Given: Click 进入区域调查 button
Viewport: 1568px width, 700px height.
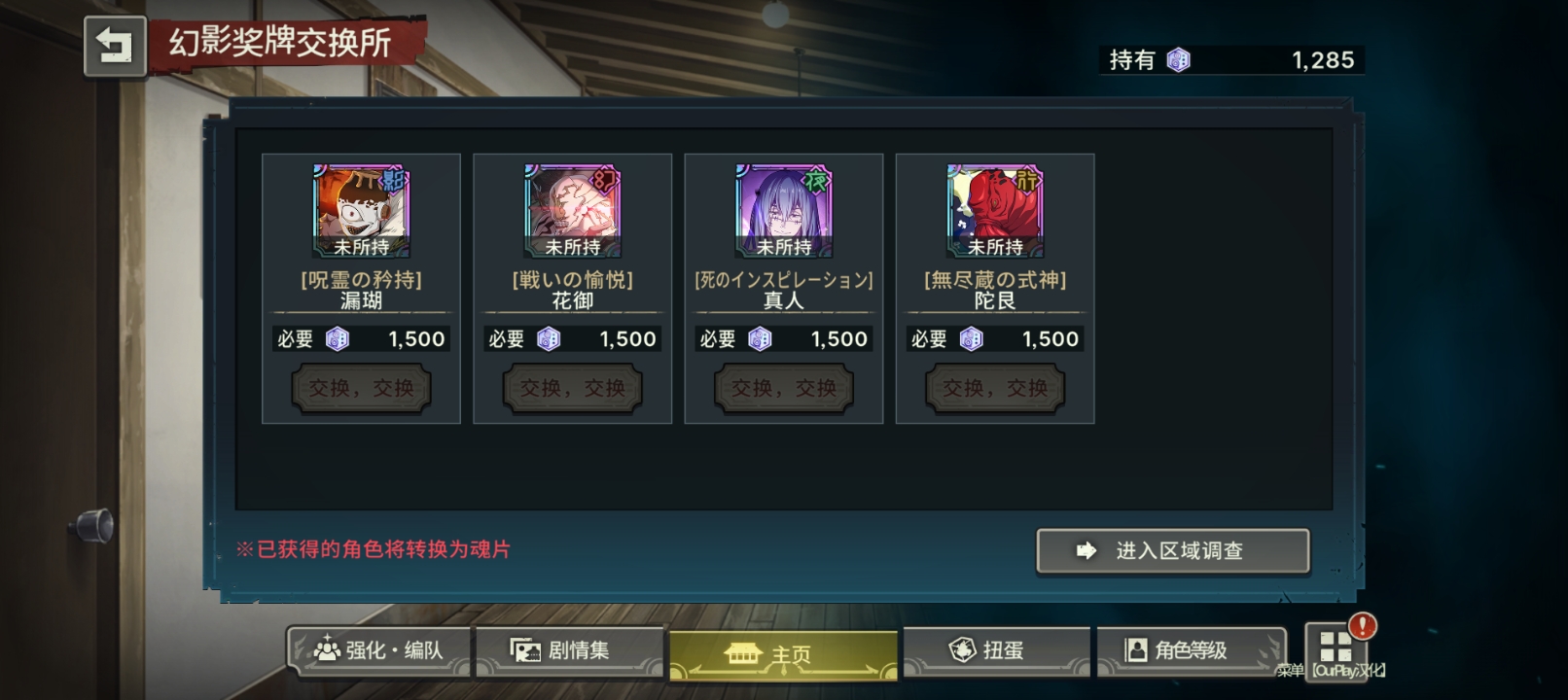Looking at the screenshot, I should (x=1172, y=551).
